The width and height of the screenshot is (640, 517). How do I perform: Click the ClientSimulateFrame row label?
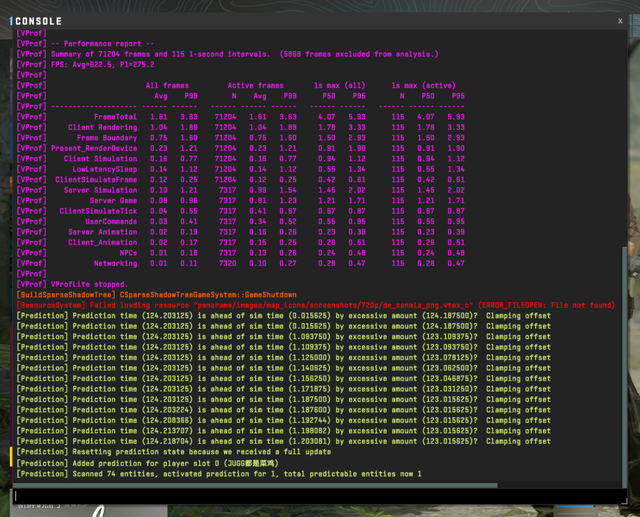pyautogui.click(x=96, y=180)
